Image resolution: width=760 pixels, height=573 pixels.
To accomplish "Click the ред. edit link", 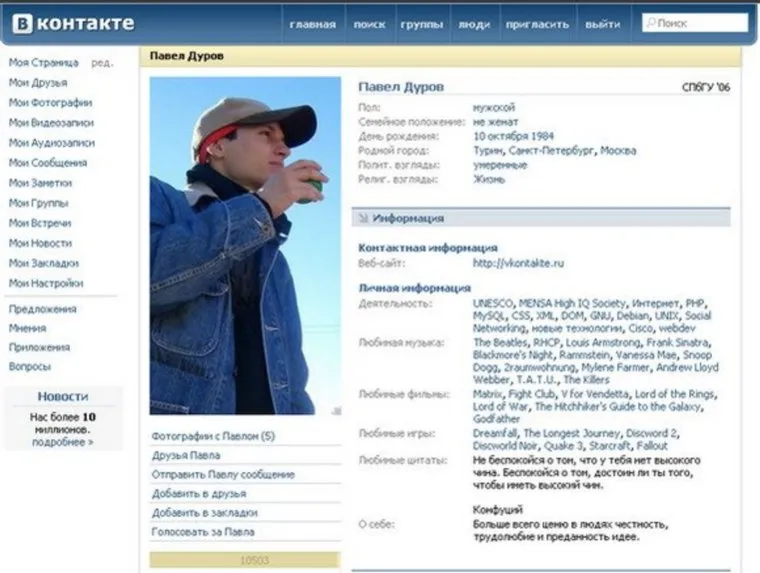I will [x=102, y=62].
